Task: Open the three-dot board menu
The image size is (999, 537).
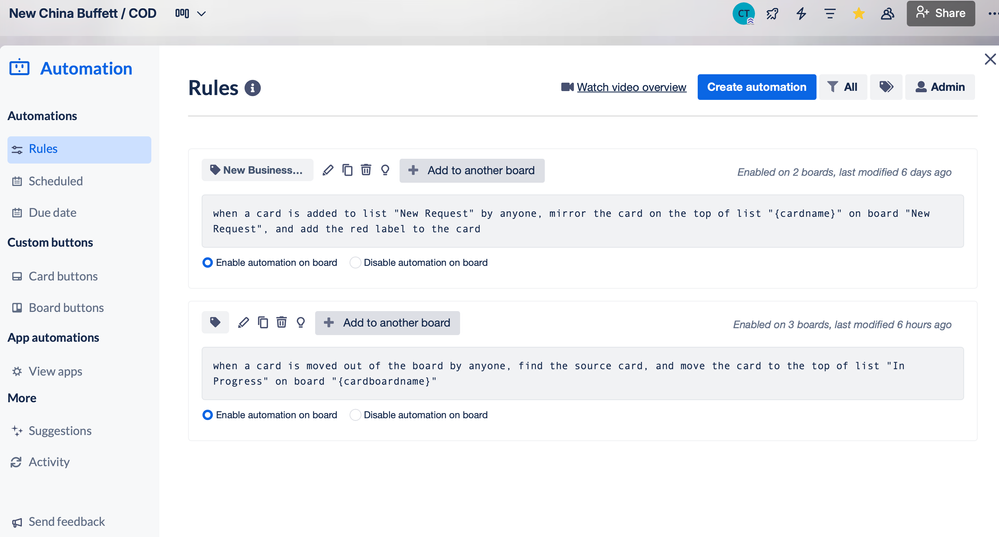Action: pyautogui.click(x=993, y=13)
